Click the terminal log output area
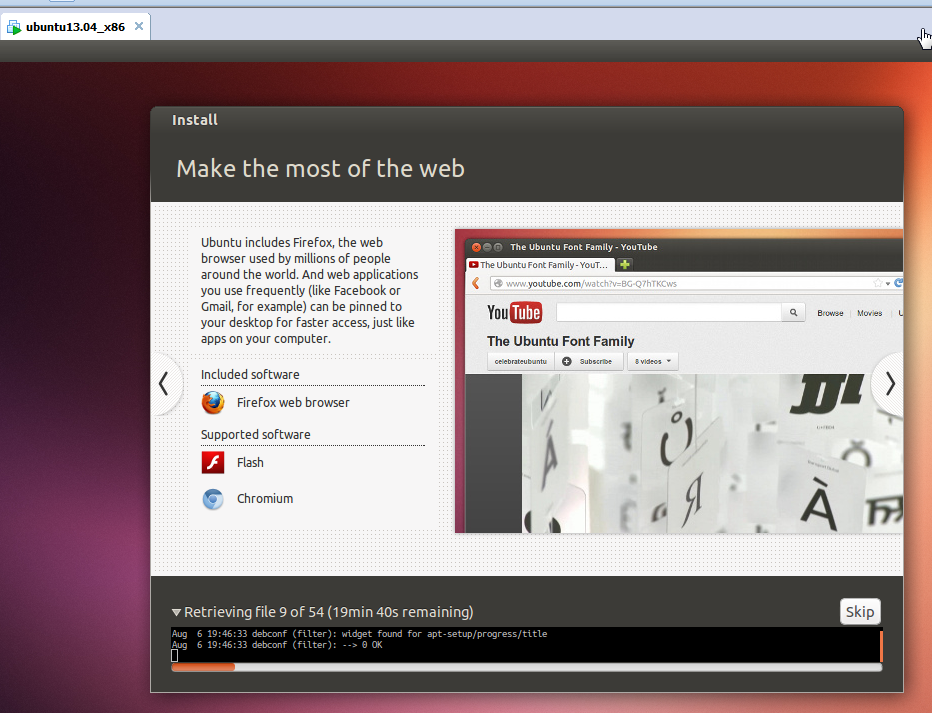Image resolution: width=932 pixels, height=713 pixels. [525, 645]
